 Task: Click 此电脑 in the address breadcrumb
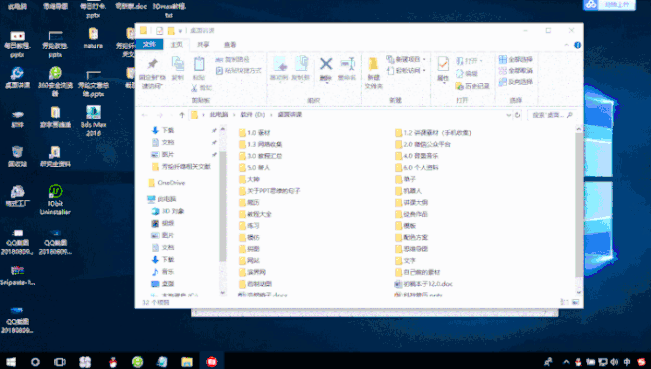pos(219,115)
